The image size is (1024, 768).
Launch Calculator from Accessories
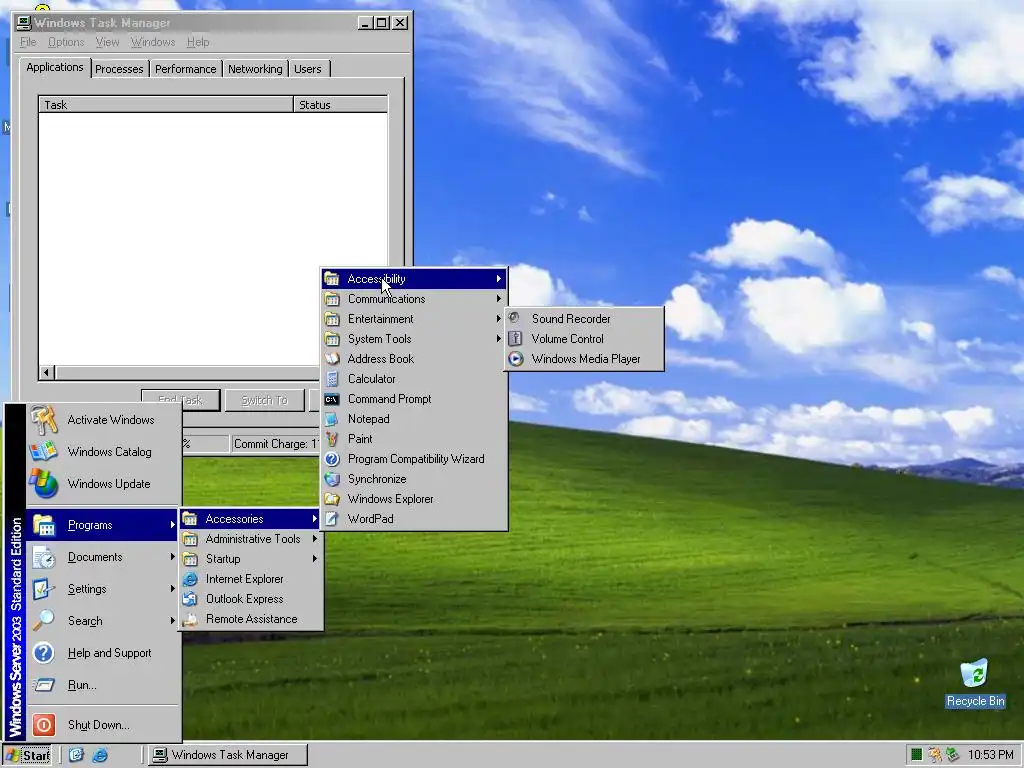(414, 379)
